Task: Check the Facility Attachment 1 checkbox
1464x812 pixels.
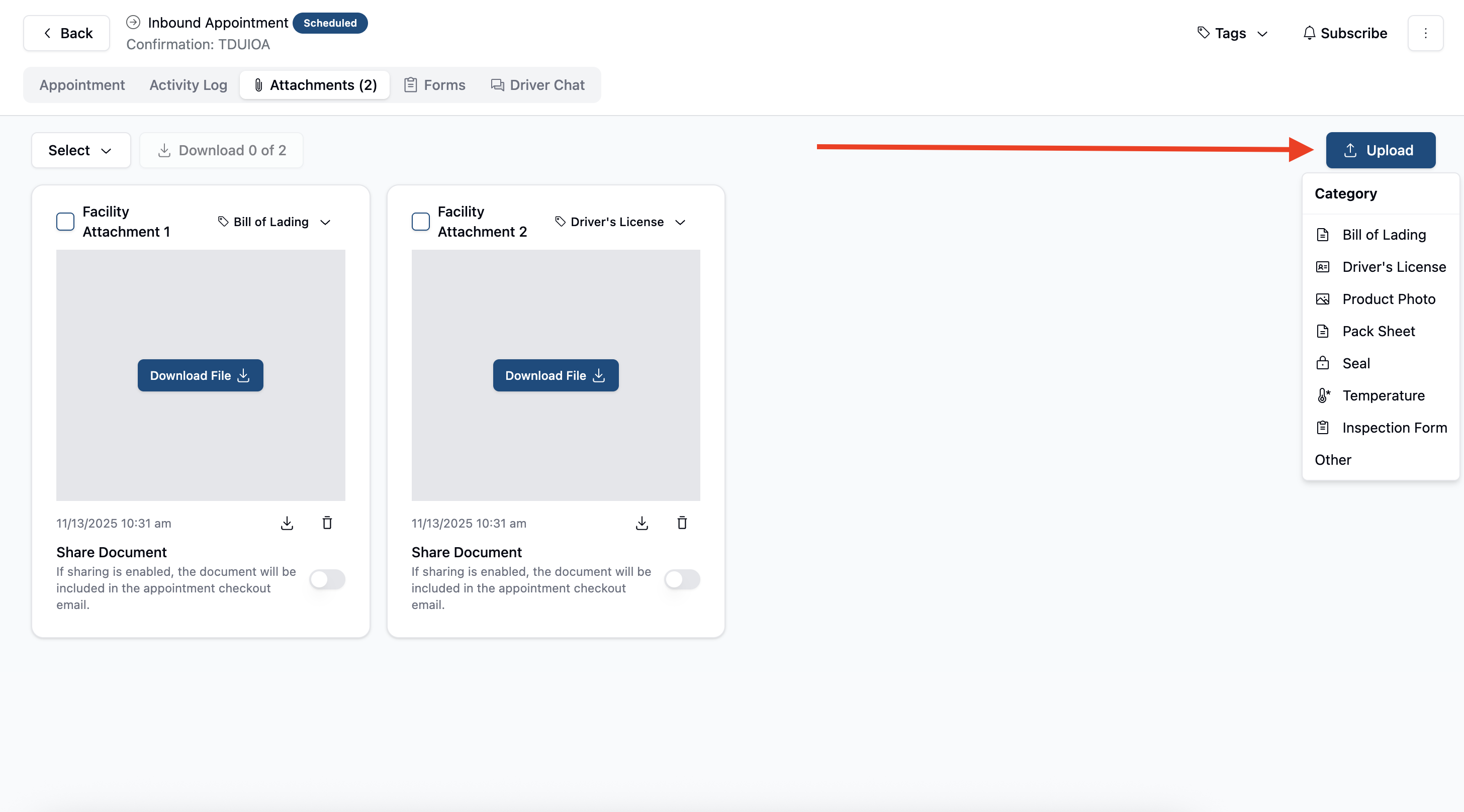Action: click(x=65, y=222)
